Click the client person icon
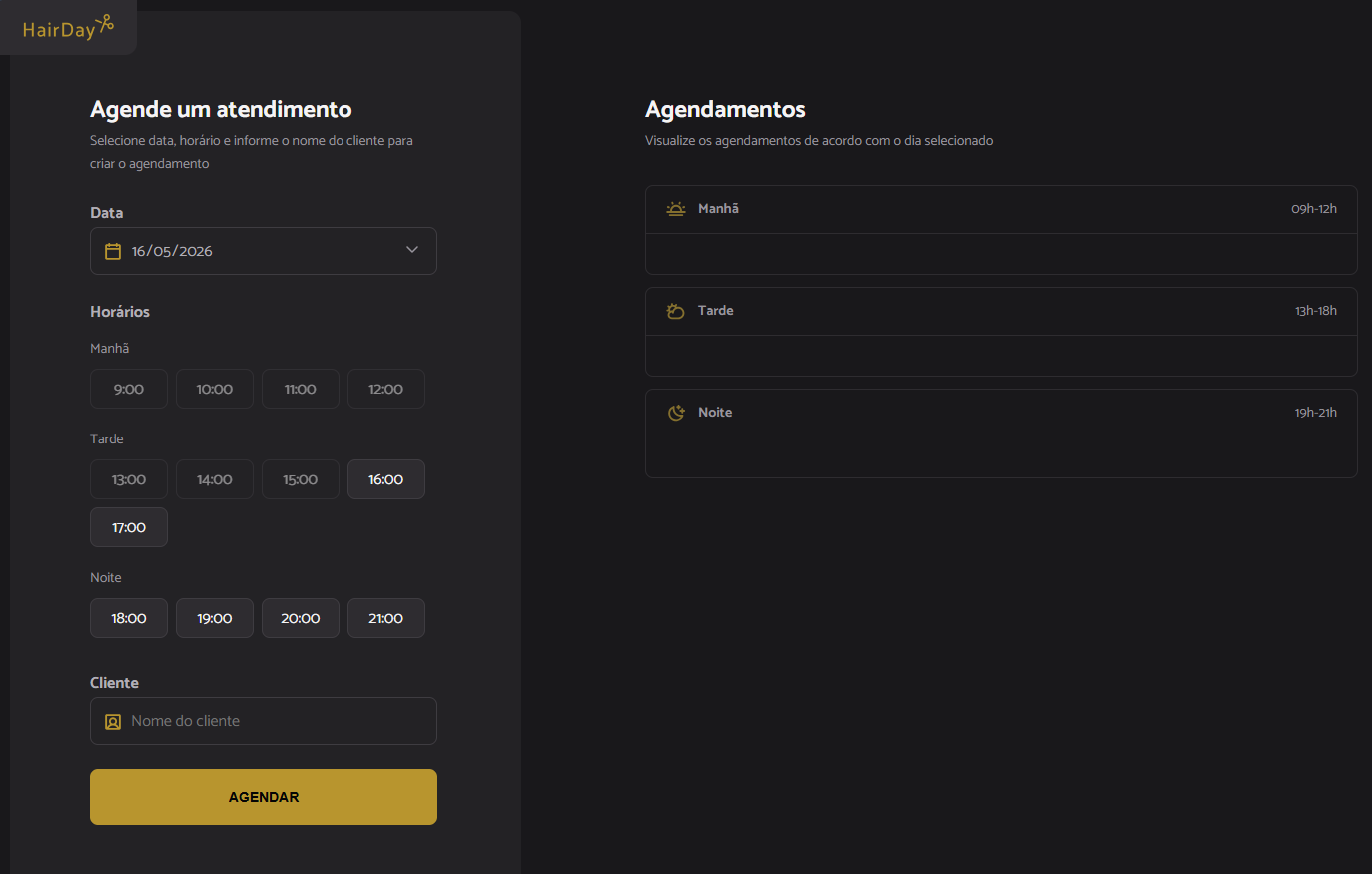The height and width of the screenshot is (874, 1372). [113, 721]
